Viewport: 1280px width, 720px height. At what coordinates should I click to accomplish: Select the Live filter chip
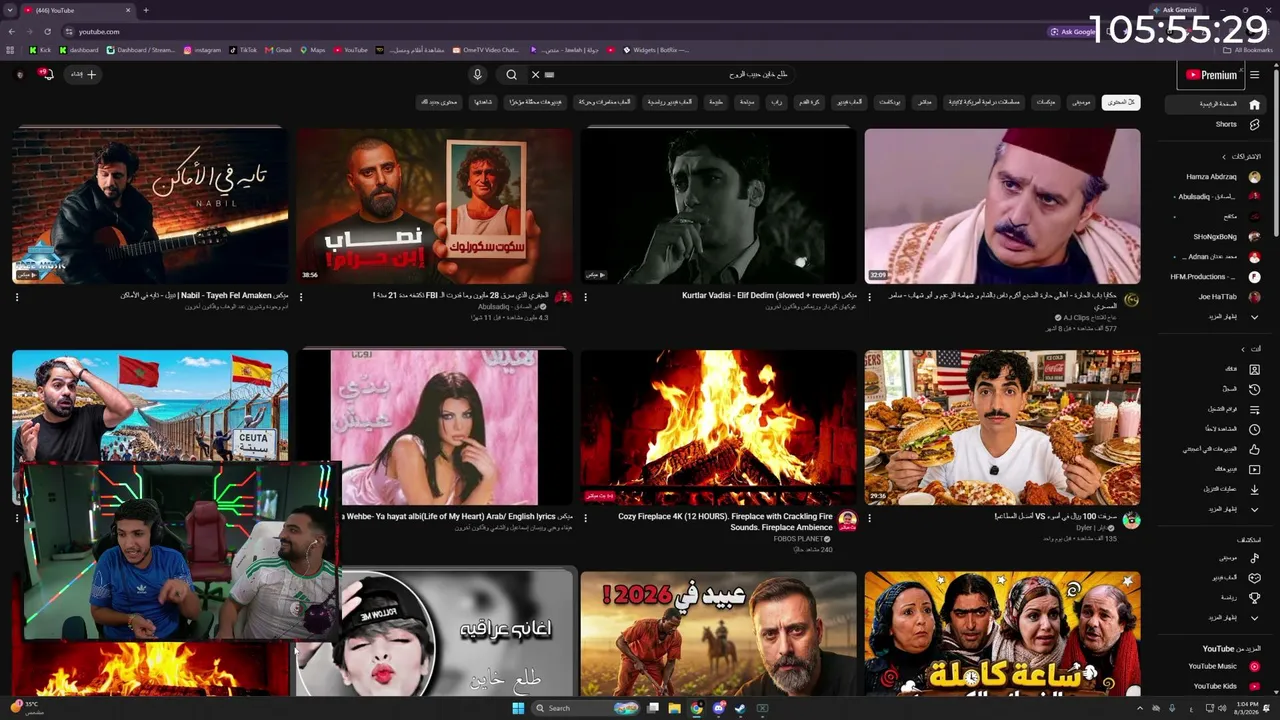tap(925, 102)
